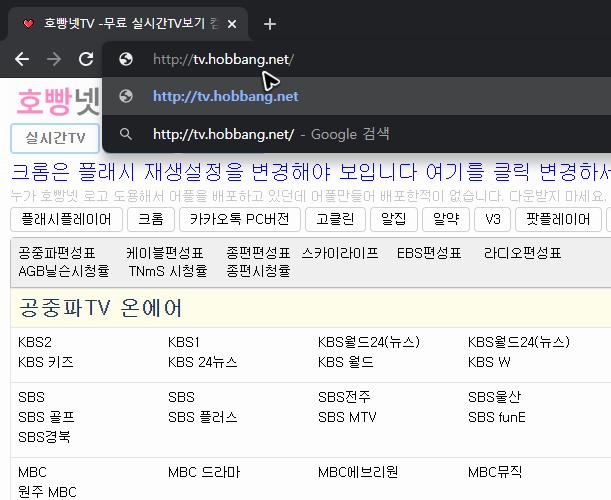This screenshot has height=500, width=611.
Task: Click the 고클린 button
Action: [335, 219]
